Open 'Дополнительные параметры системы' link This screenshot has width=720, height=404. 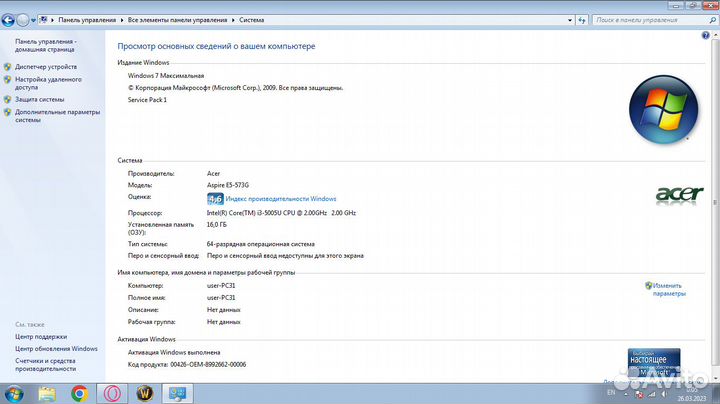point(57,116)
